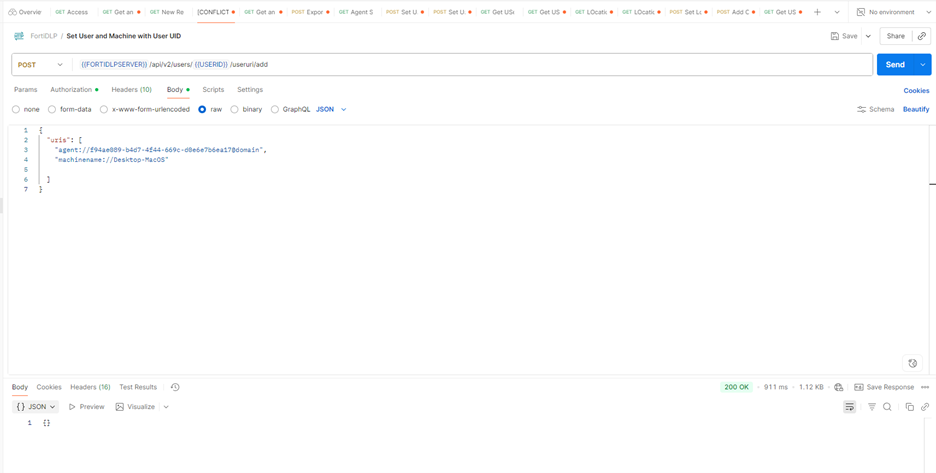This screenshot has width=936, height=473.
Task: Open the Params tab
Action: 26,90
